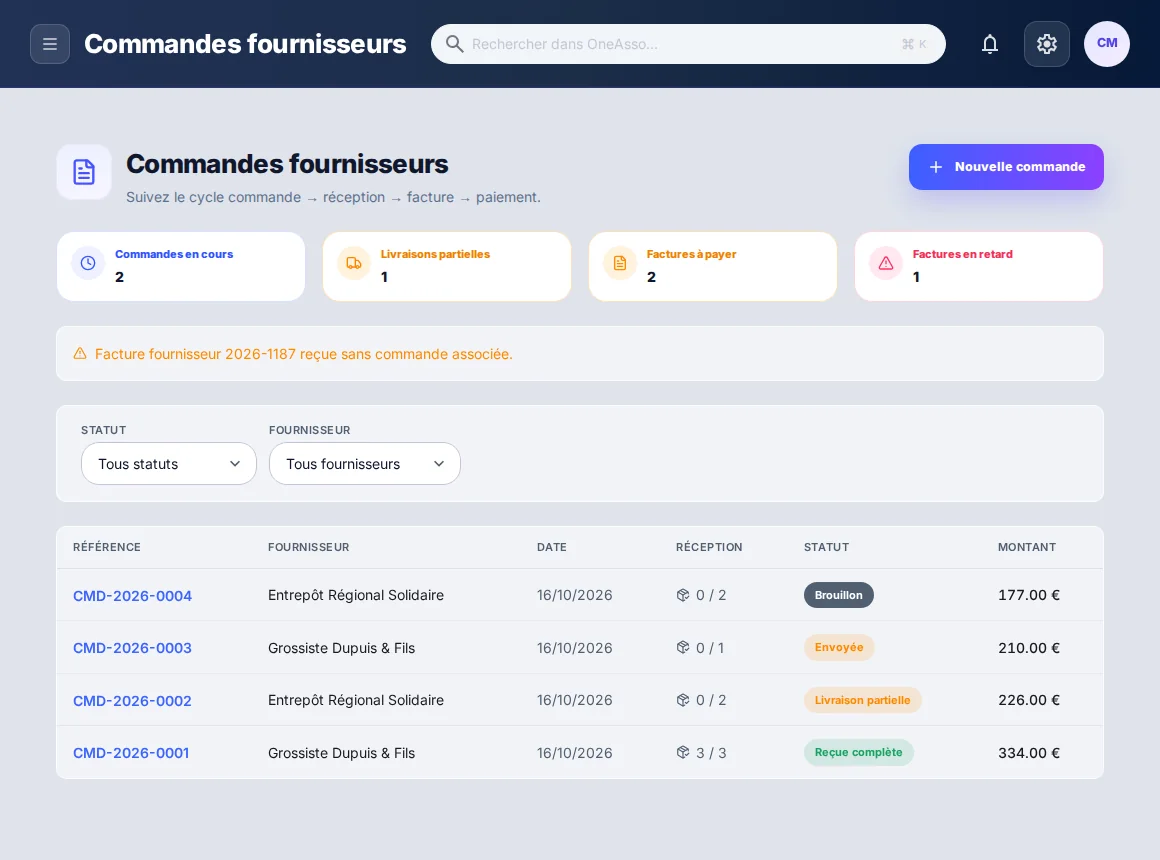
Task: Click package icon in CMD-2026-0003 row
Action: [x=683, y=648]
